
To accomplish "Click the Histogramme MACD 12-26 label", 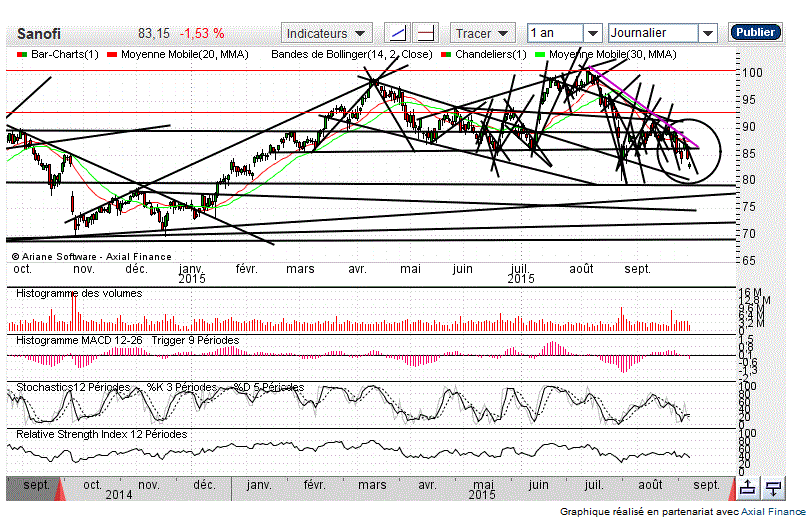I will tap(79, 341).
